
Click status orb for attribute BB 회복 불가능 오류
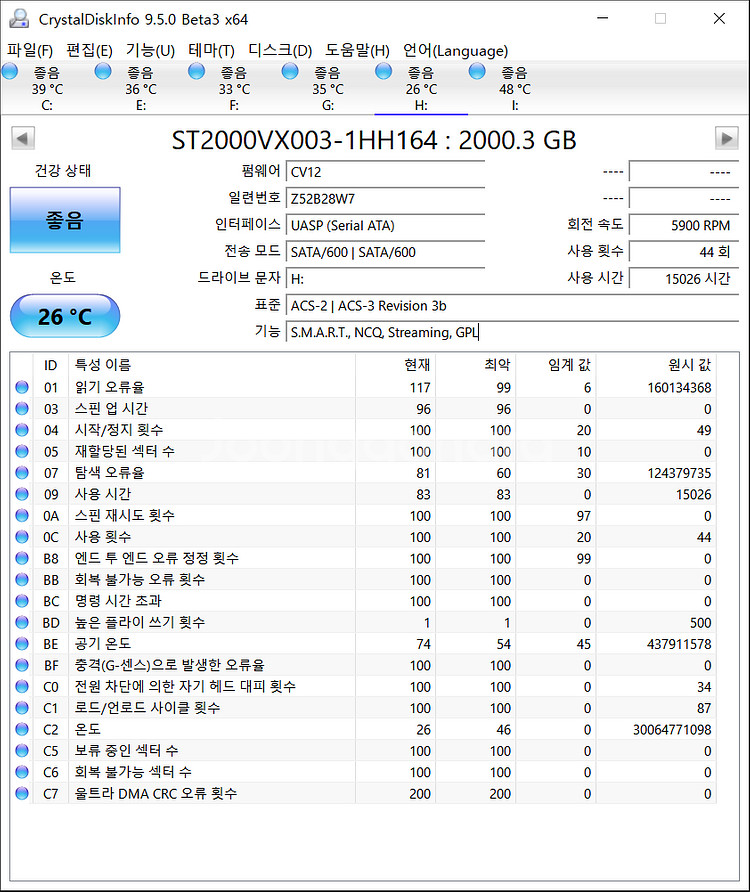click(22, 580)
